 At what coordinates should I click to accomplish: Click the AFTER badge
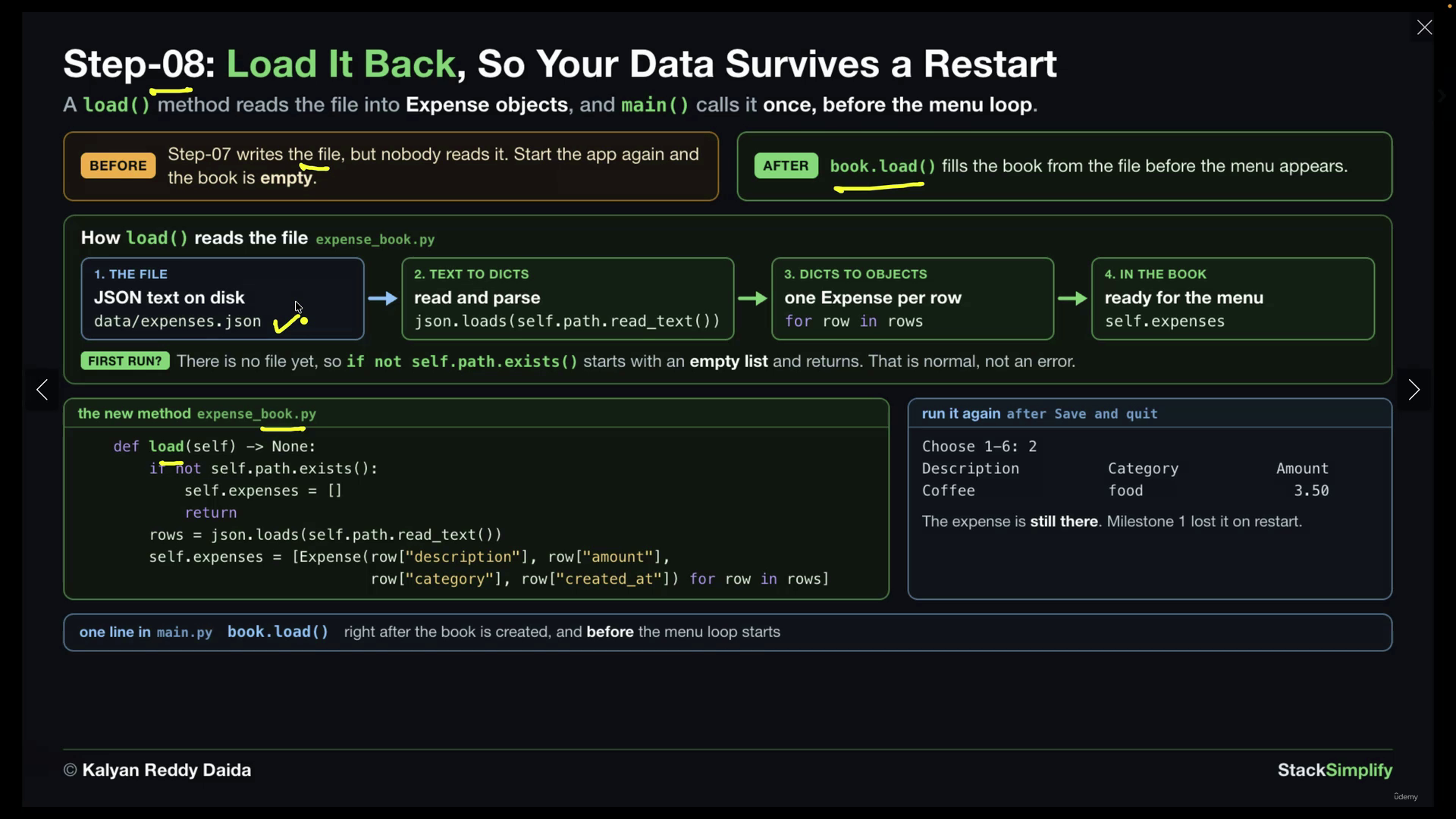[x=786, y=165]
